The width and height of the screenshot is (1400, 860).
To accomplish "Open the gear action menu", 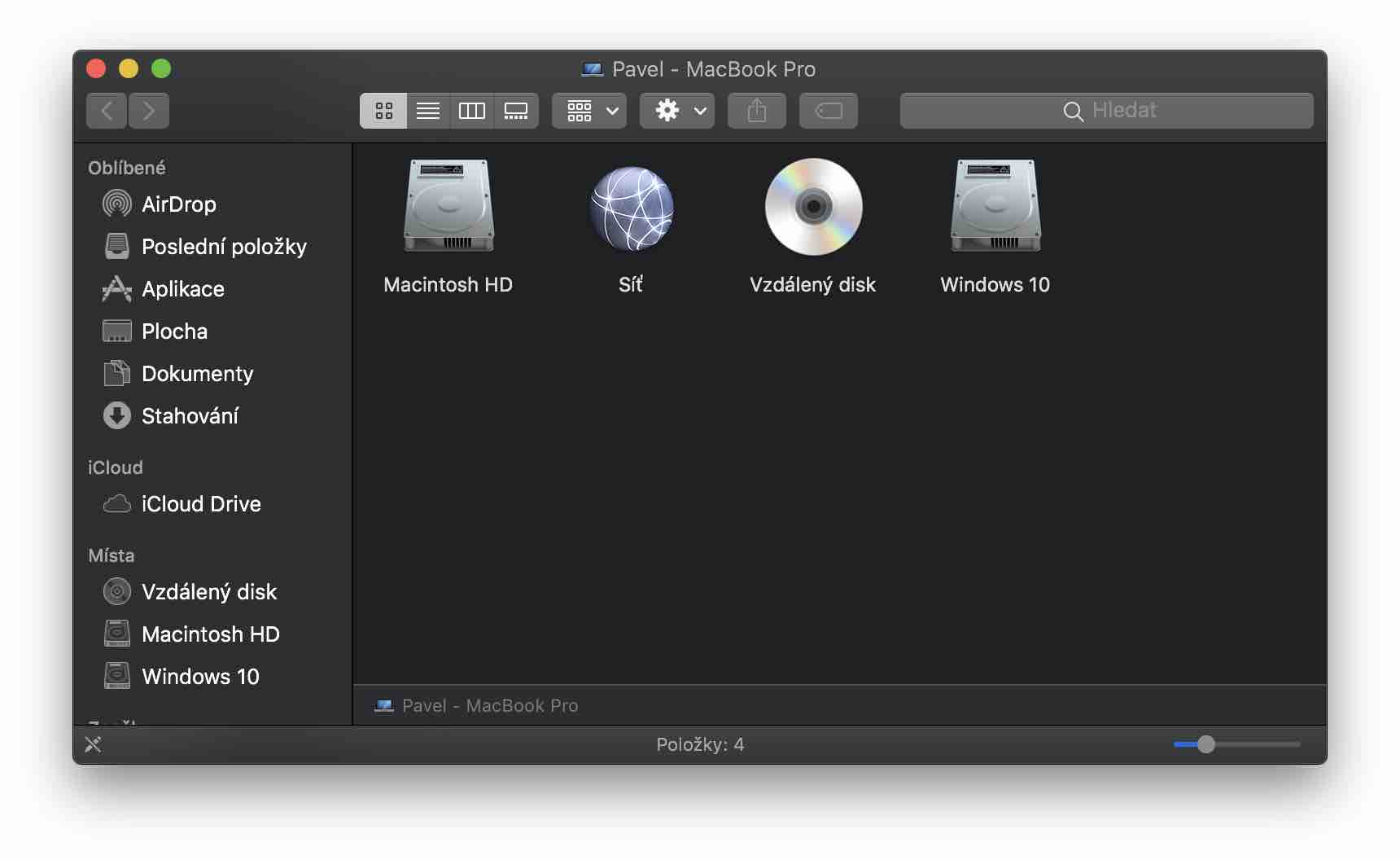I will pos(677,111).
